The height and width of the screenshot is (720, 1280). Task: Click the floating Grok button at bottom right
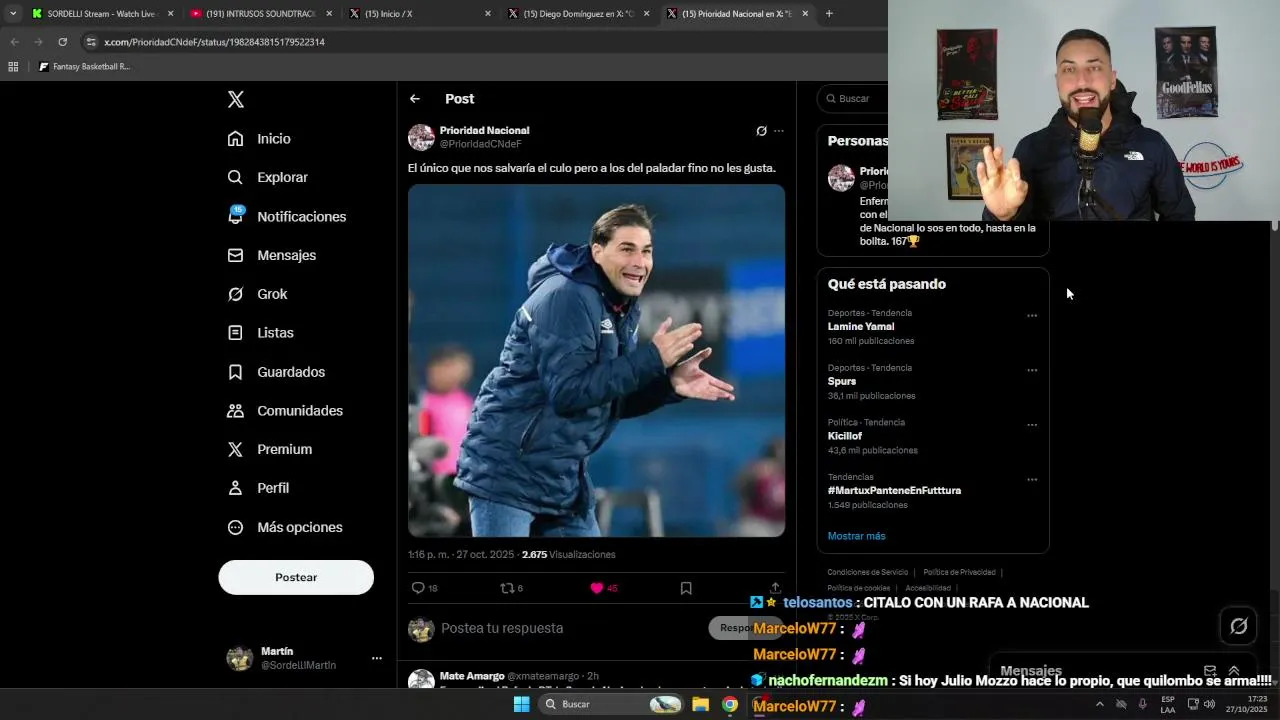click(x=1239, y=626)
